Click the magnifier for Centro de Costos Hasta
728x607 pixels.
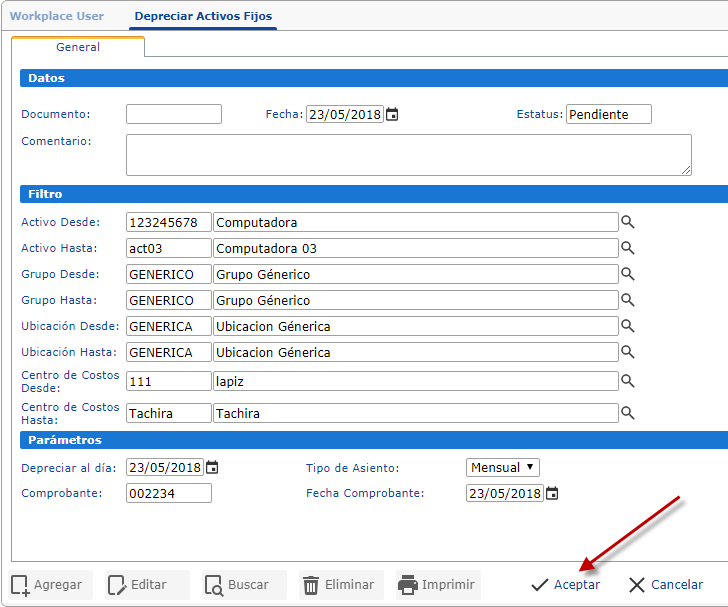click(x=628, y=413)
